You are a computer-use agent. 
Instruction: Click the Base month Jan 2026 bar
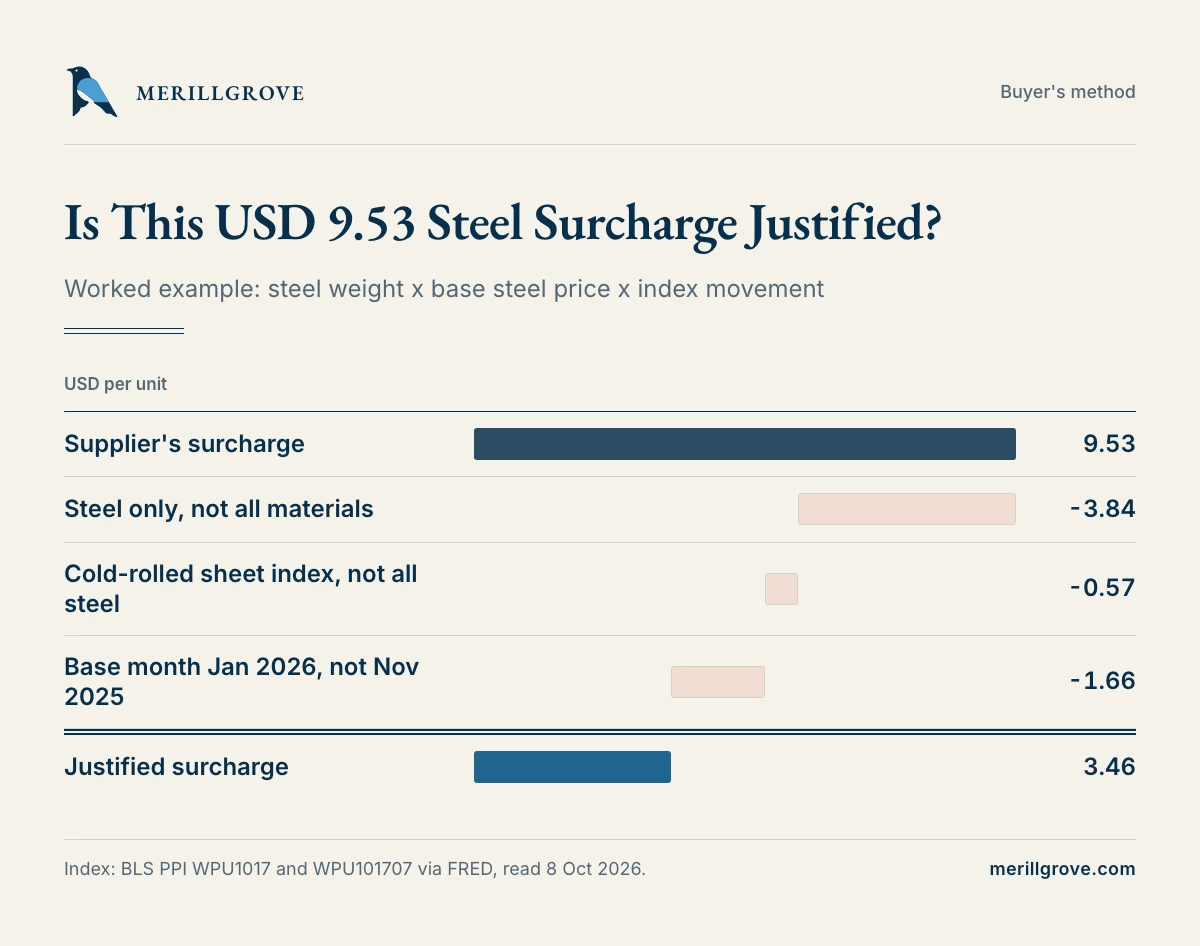718,682
